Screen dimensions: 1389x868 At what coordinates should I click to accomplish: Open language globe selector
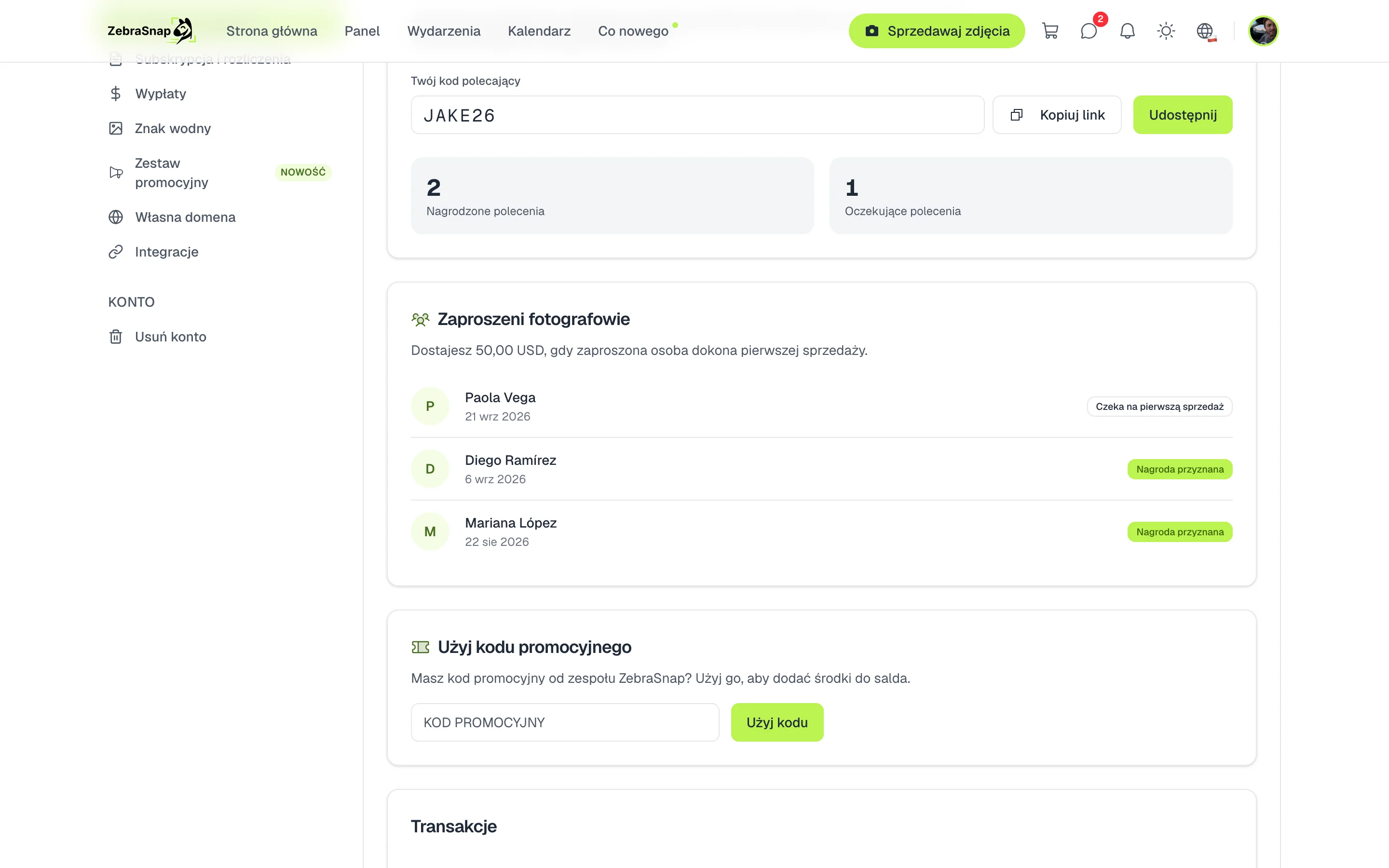pyautogui.click(x=1205, y=31)
